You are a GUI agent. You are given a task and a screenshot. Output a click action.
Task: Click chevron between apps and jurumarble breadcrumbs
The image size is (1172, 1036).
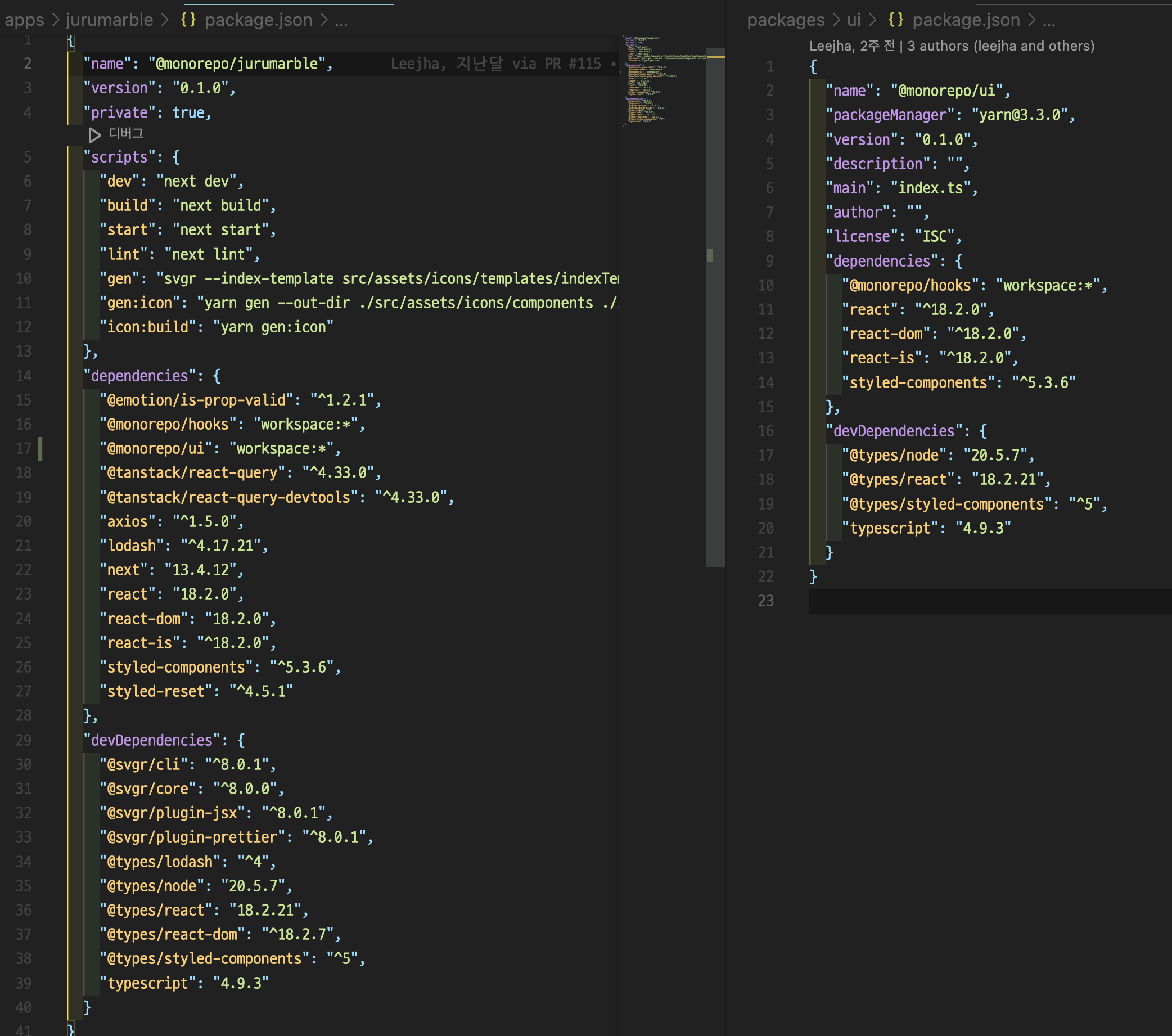coord(56,20)
